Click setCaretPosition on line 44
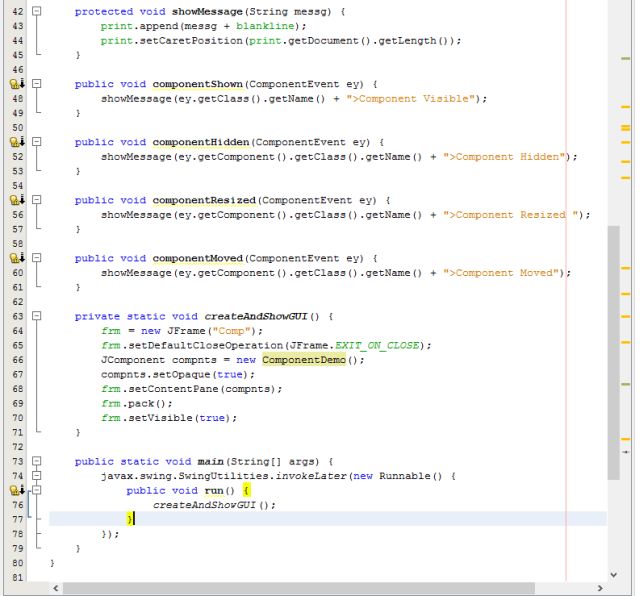This screenshot has width=640, height=596. click(x=191, y=41)
